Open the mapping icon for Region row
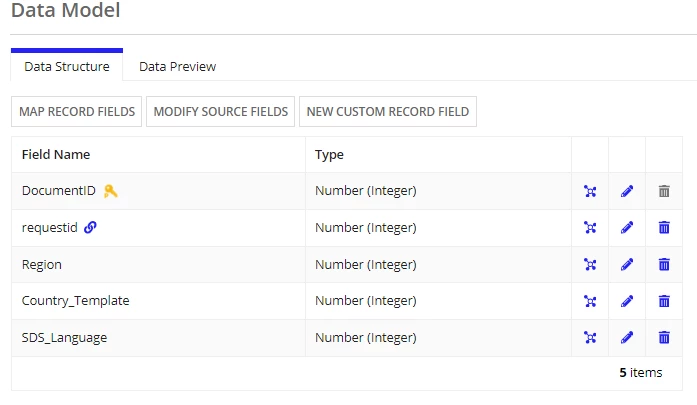Screen dimensions: 697x405 point(590,265)
